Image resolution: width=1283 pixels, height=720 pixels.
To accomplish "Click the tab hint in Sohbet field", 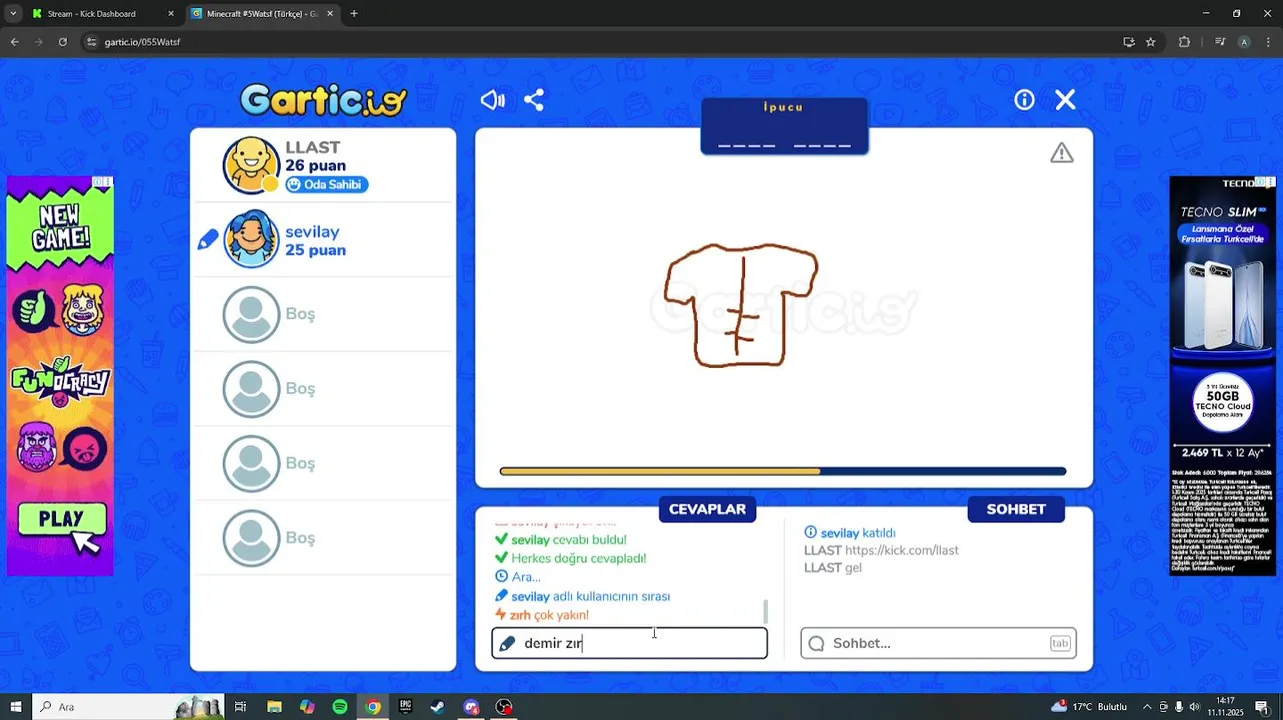I will click(x=1060, y=643).
